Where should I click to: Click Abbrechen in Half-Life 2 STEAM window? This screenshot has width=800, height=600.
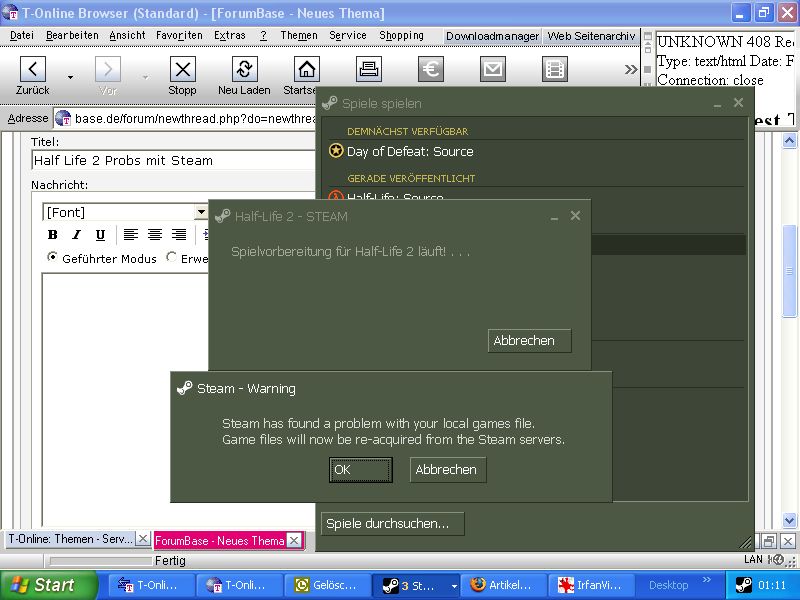(x=530, y=340)
